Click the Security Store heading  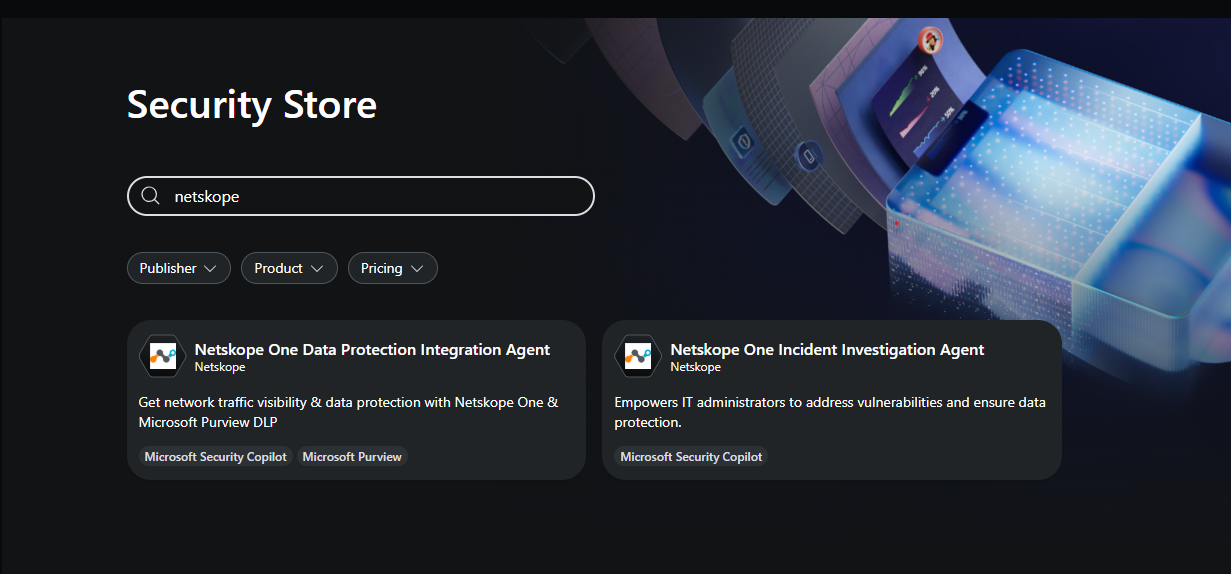252,105
